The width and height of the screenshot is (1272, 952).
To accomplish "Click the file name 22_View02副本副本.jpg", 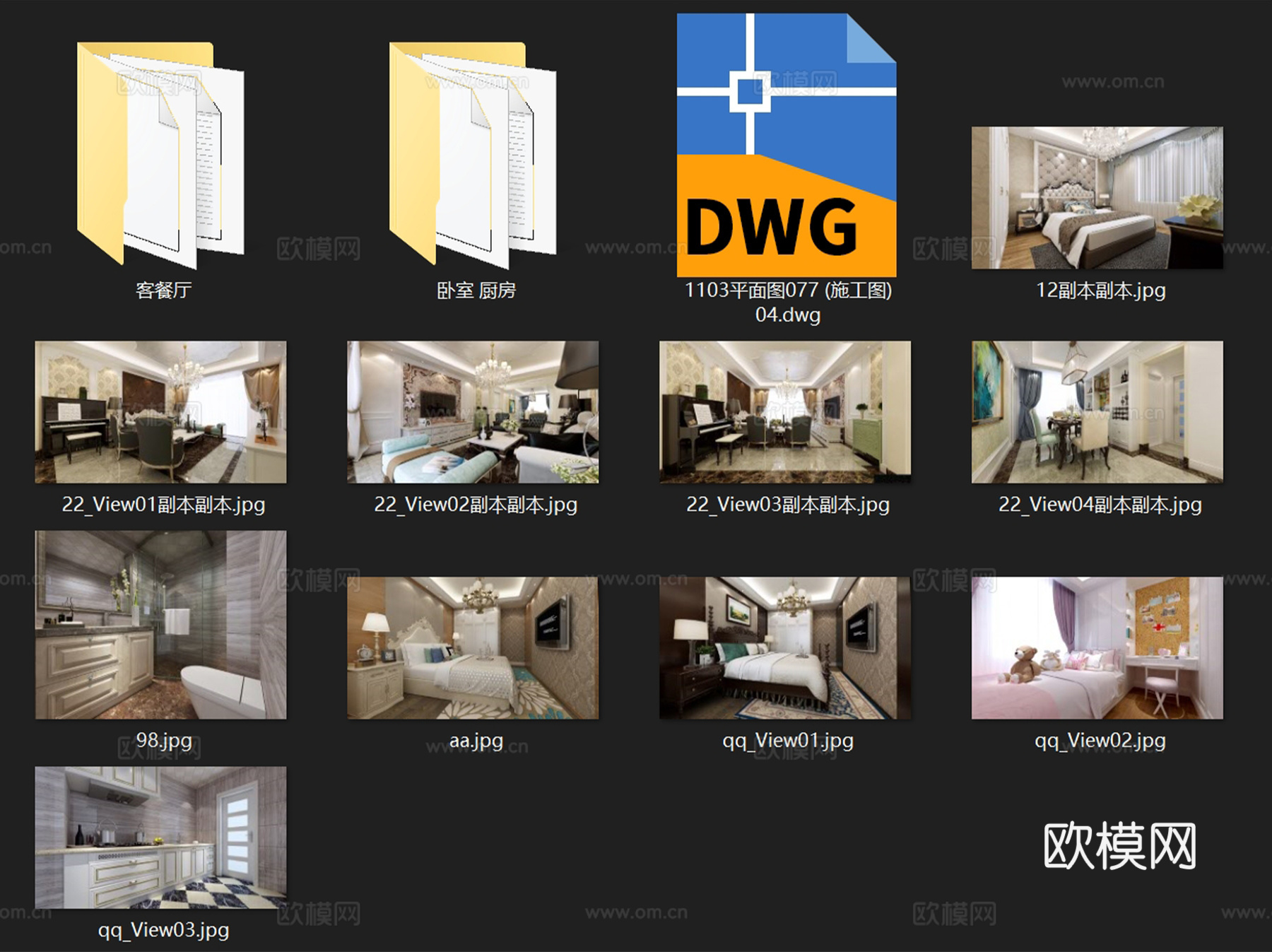I will pos(476,505).
